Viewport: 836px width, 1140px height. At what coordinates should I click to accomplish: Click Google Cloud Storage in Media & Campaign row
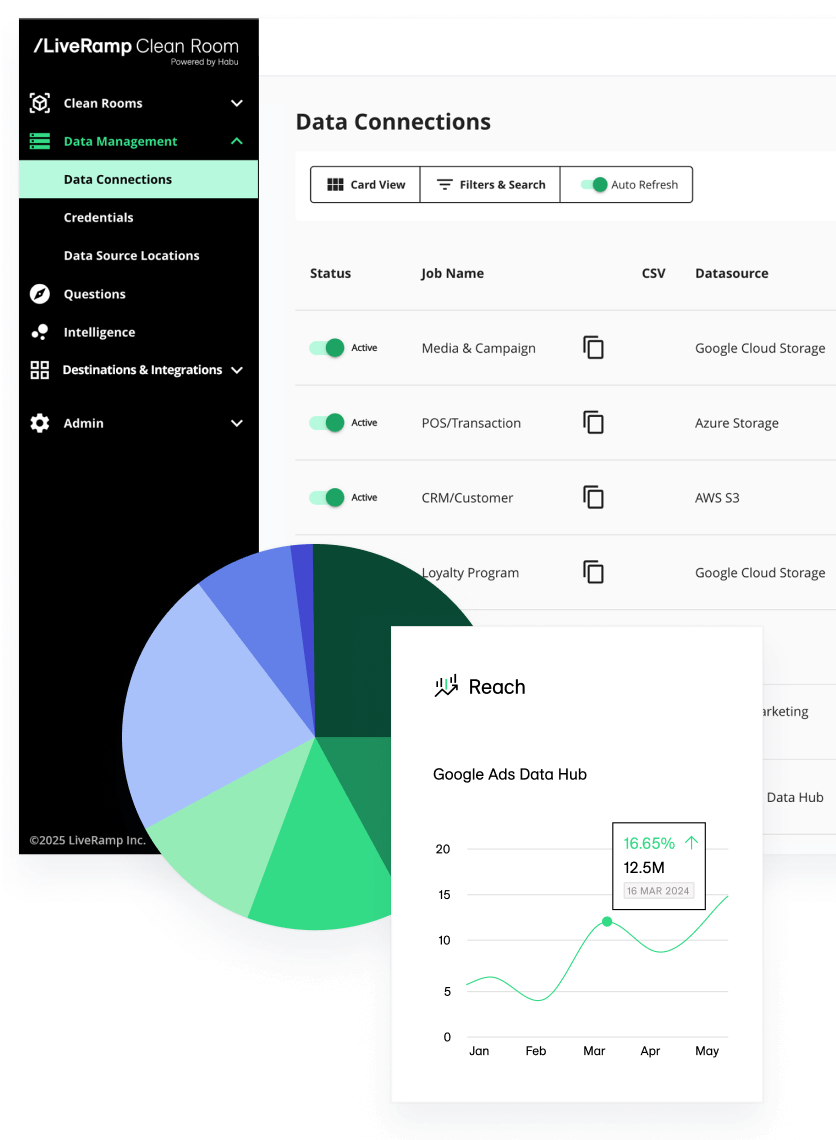(760, 348)
